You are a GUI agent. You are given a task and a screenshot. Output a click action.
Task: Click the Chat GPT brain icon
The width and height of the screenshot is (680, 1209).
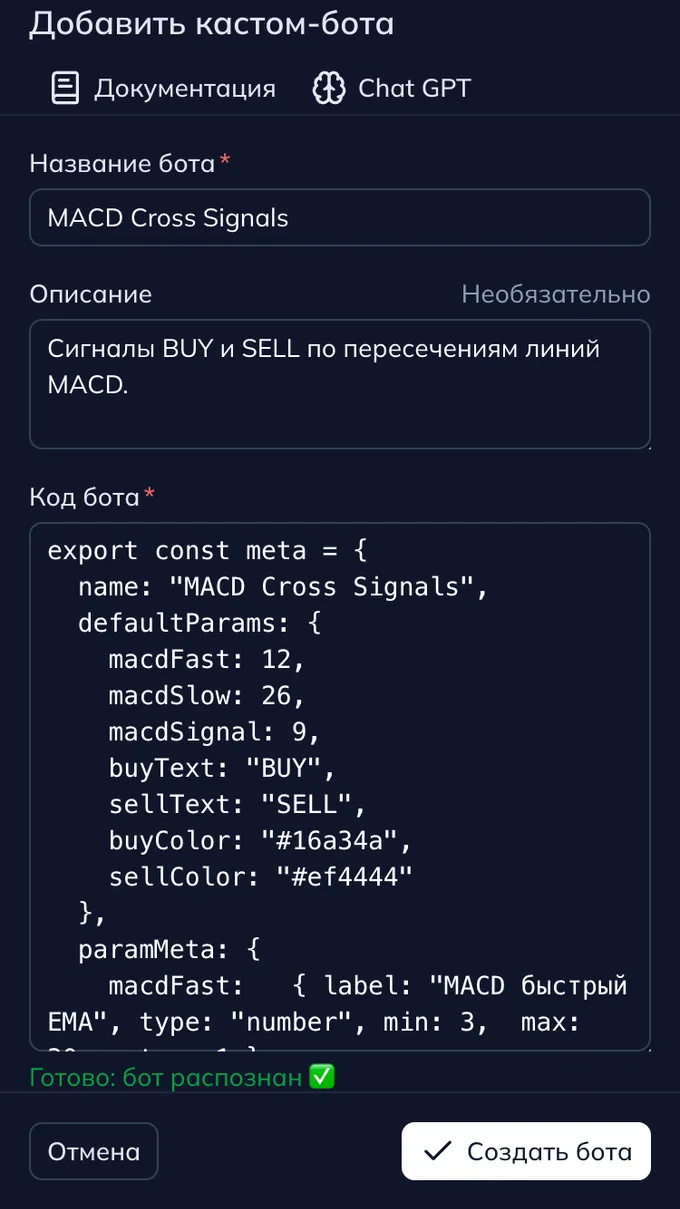[329, 88]
